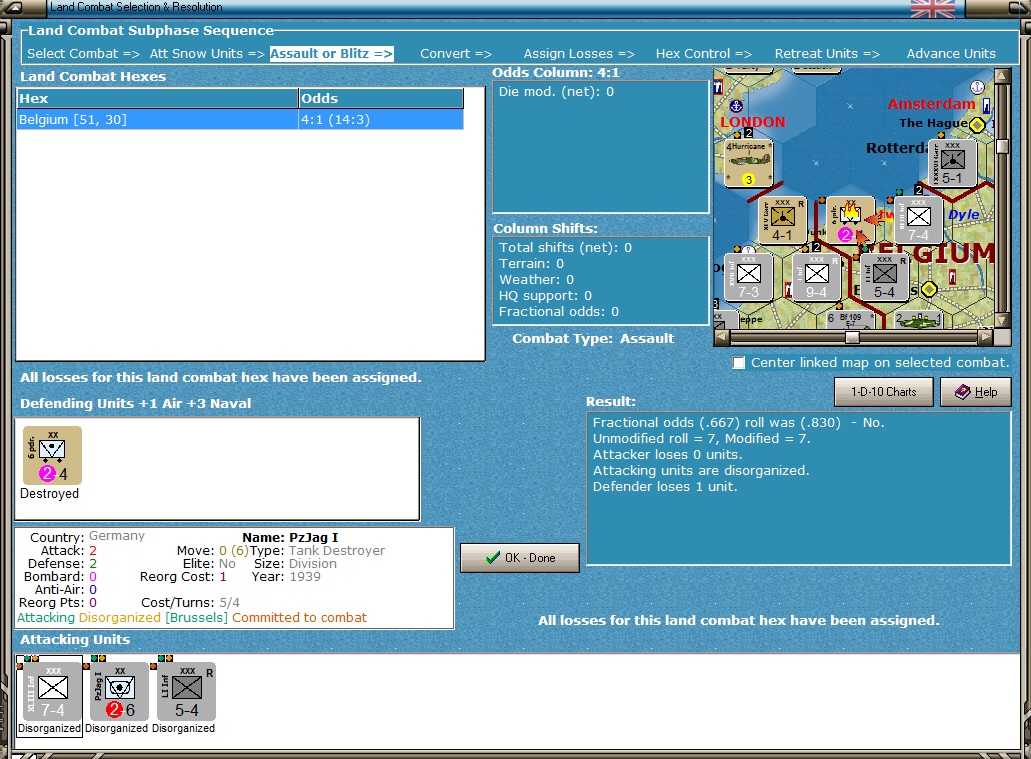Click the 'Attacking units are disorganized.' result line
1031x759 pixels.
701,471
